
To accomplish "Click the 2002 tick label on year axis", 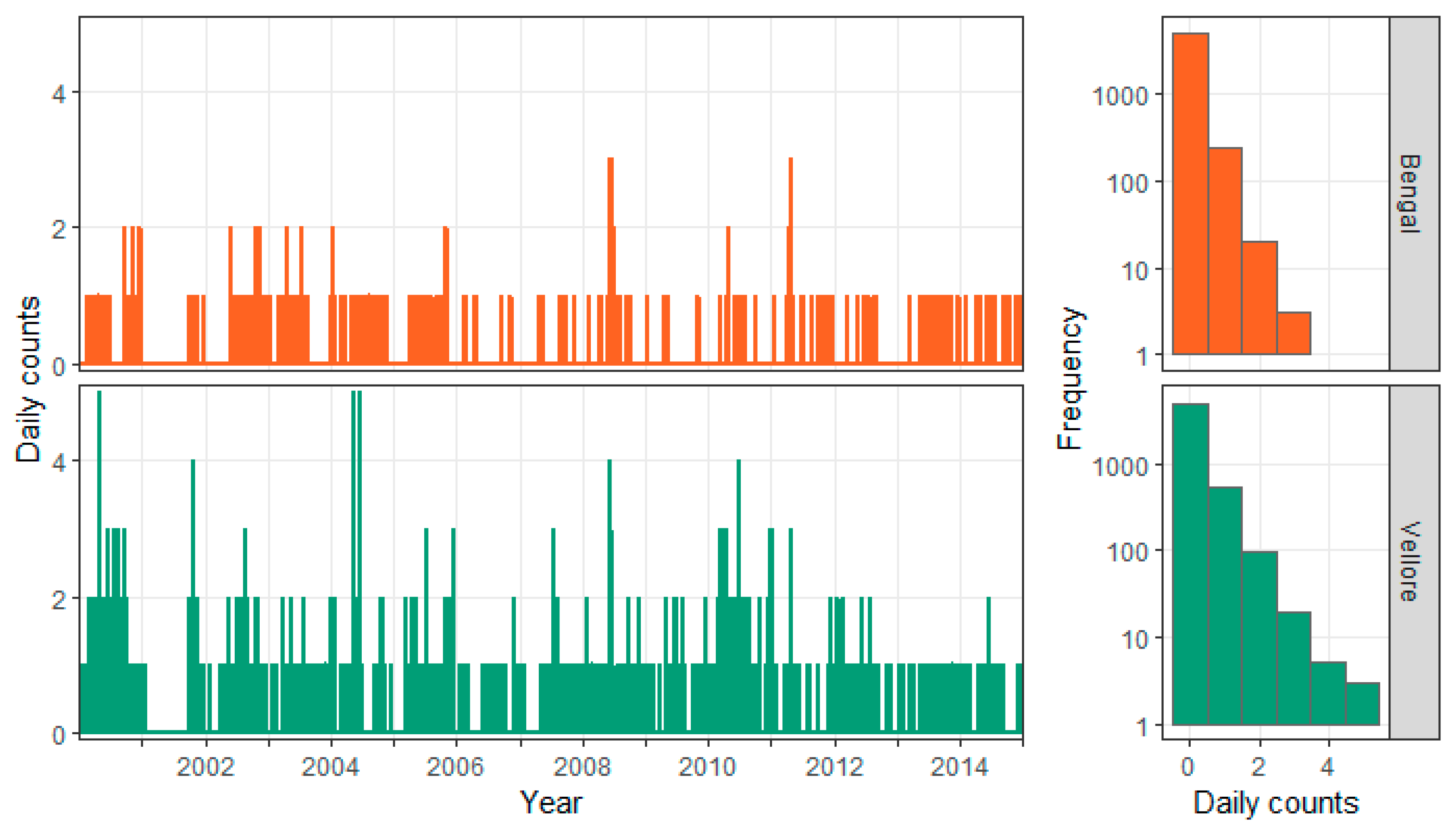I will pos(205,767).
